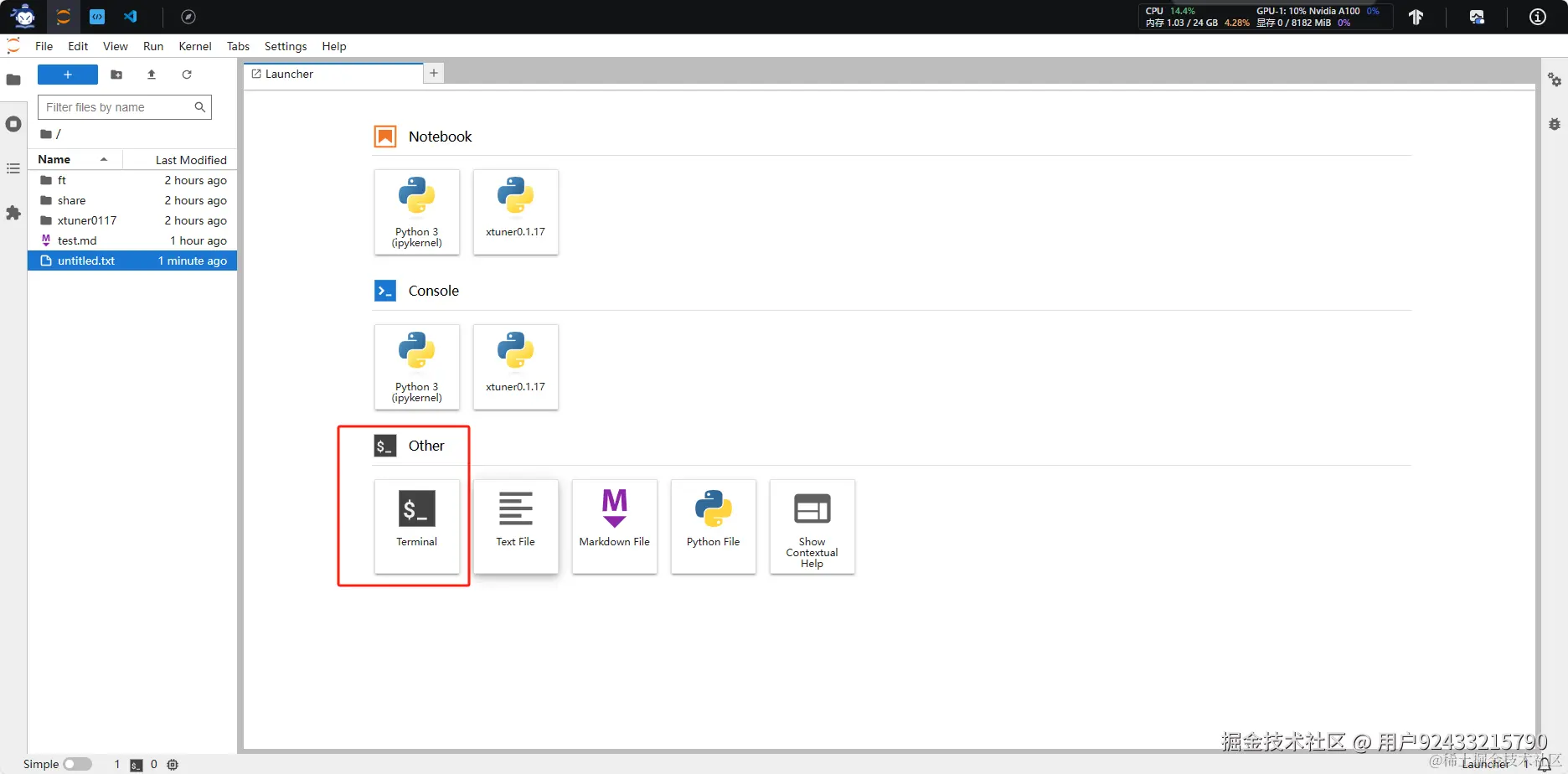Open the blue code editor icon
The width and height of the screenshot is (1568, 774).
pyautogui.click(x=97, y=17)
